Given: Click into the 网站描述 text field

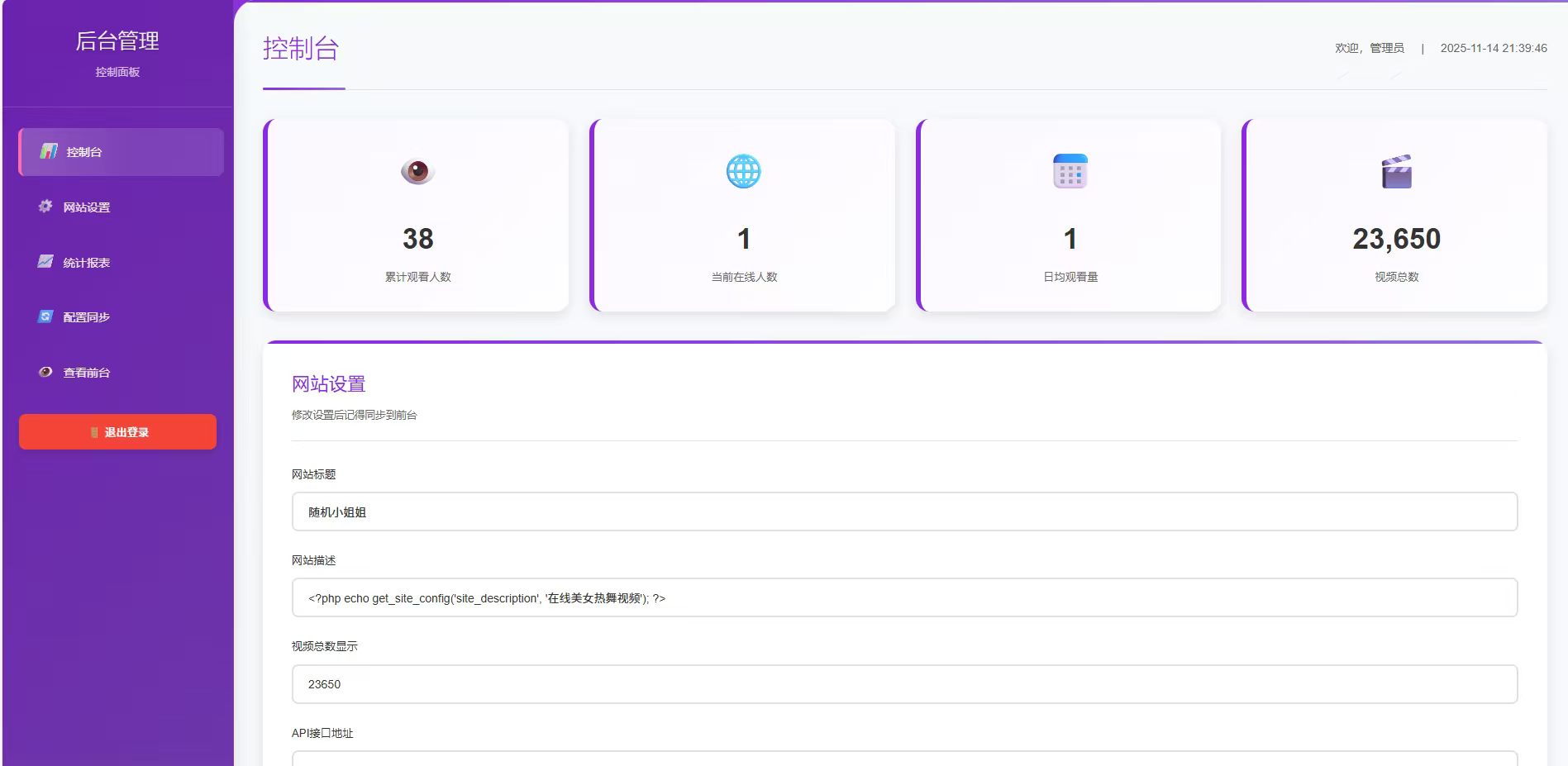Looking at the screenshot, I should click(x=904, y=597).
